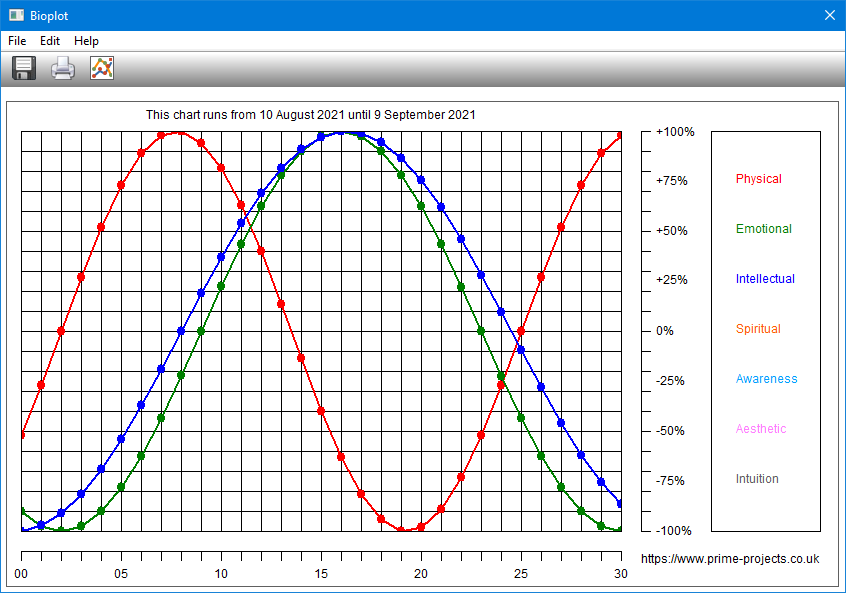Viewport: 846px width, 593px height.
Task: Open the chart settings icon in the toolbar
Action: (102, 68)
